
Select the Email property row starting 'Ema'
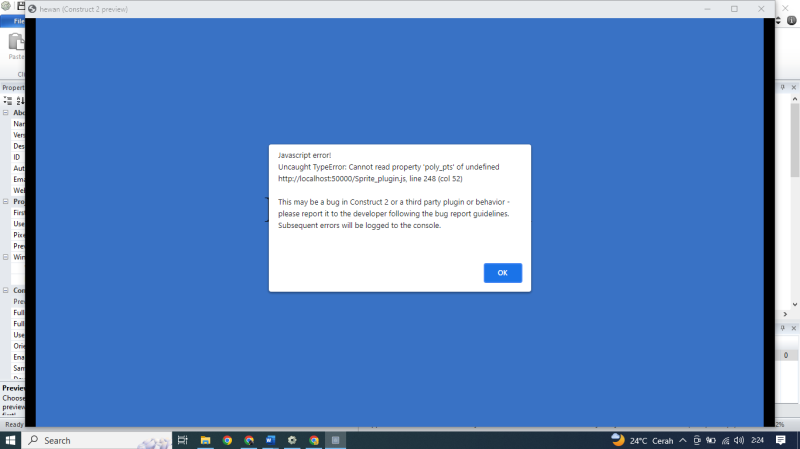tap(18, 180)
